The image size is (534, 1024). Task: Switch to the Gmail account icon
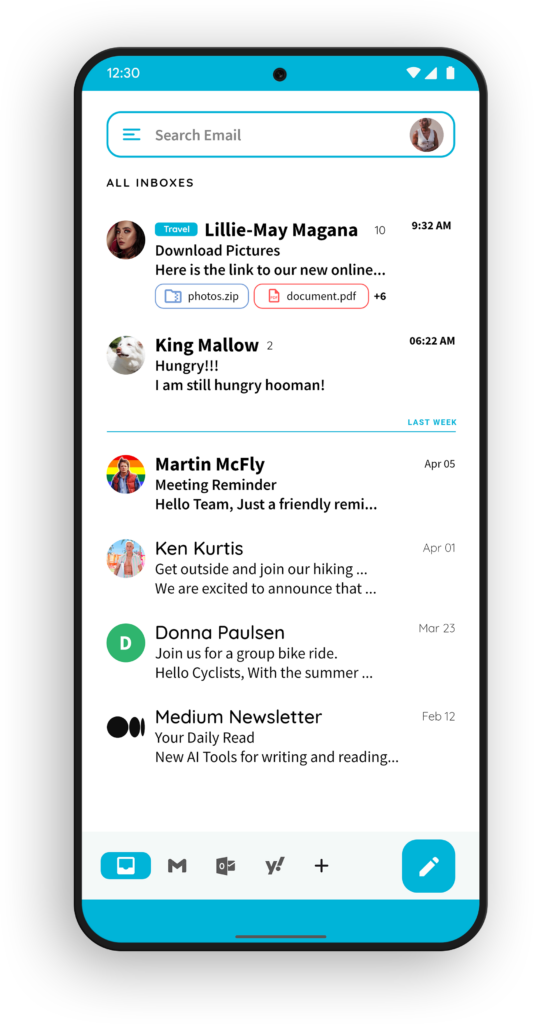point(177,866)
